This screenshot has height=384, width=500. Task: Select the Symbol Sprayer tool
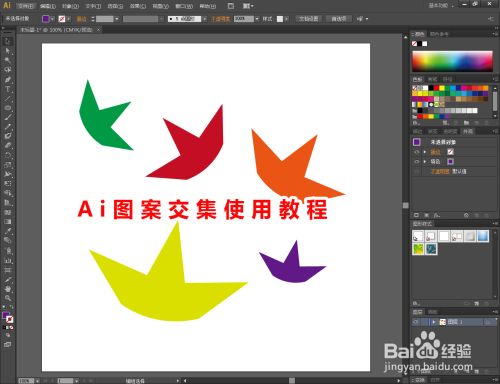coord(7,251)
